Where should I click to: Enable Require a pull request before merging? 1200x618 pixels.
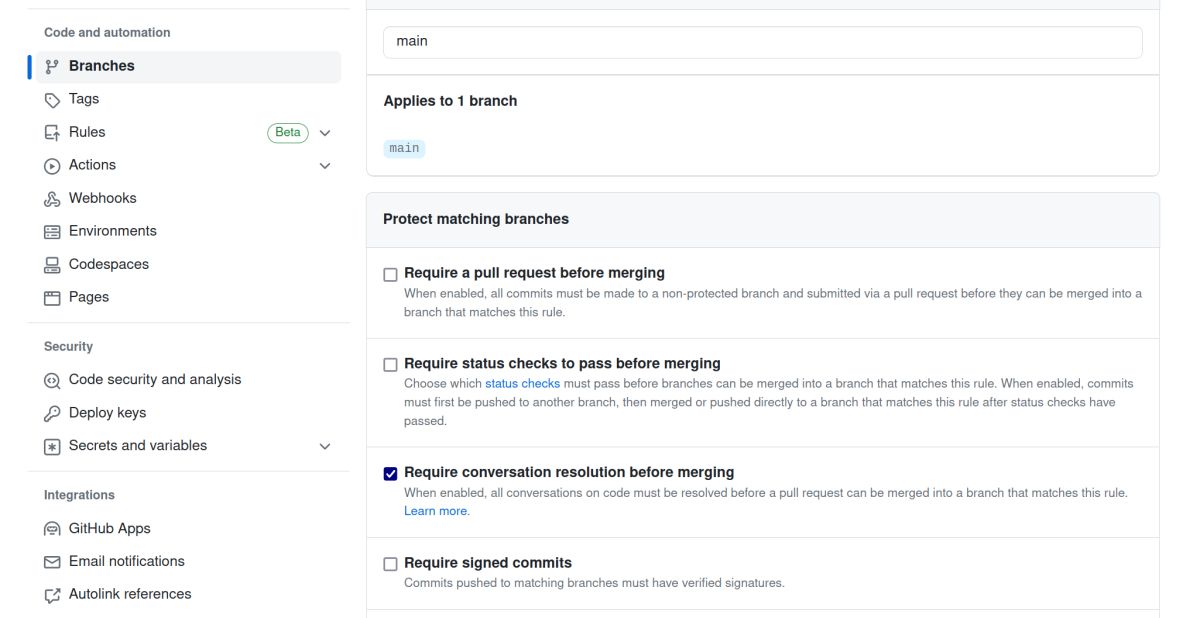[x=391, y=274]
